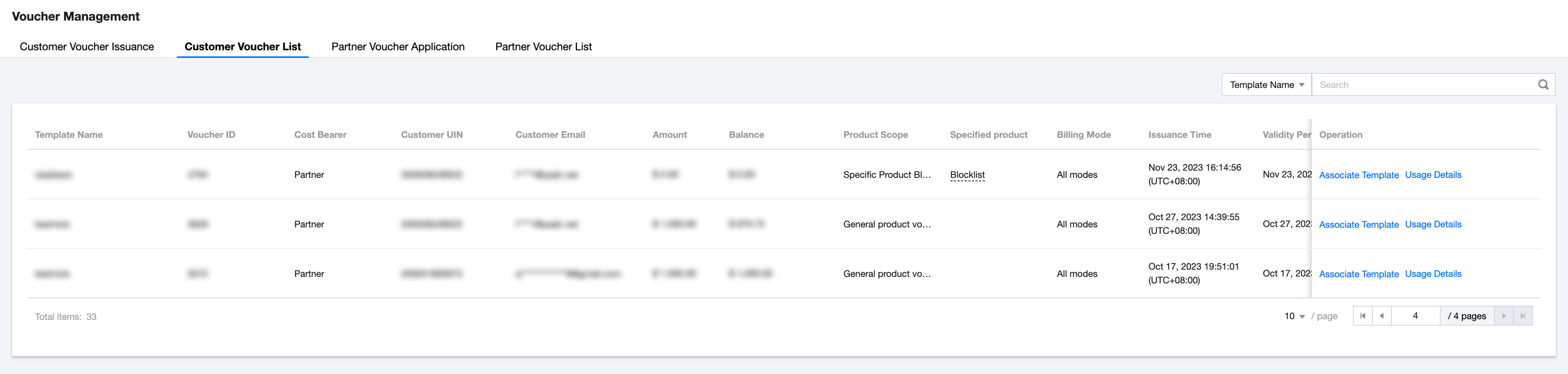Click the previous page arrow icon

[x=1382, y=315]
